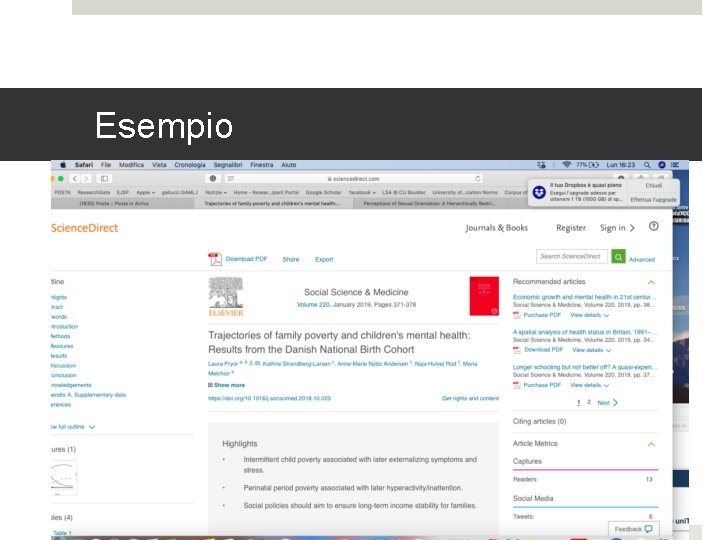Click Chiudi on Dropbox notification

click(653, 186)
